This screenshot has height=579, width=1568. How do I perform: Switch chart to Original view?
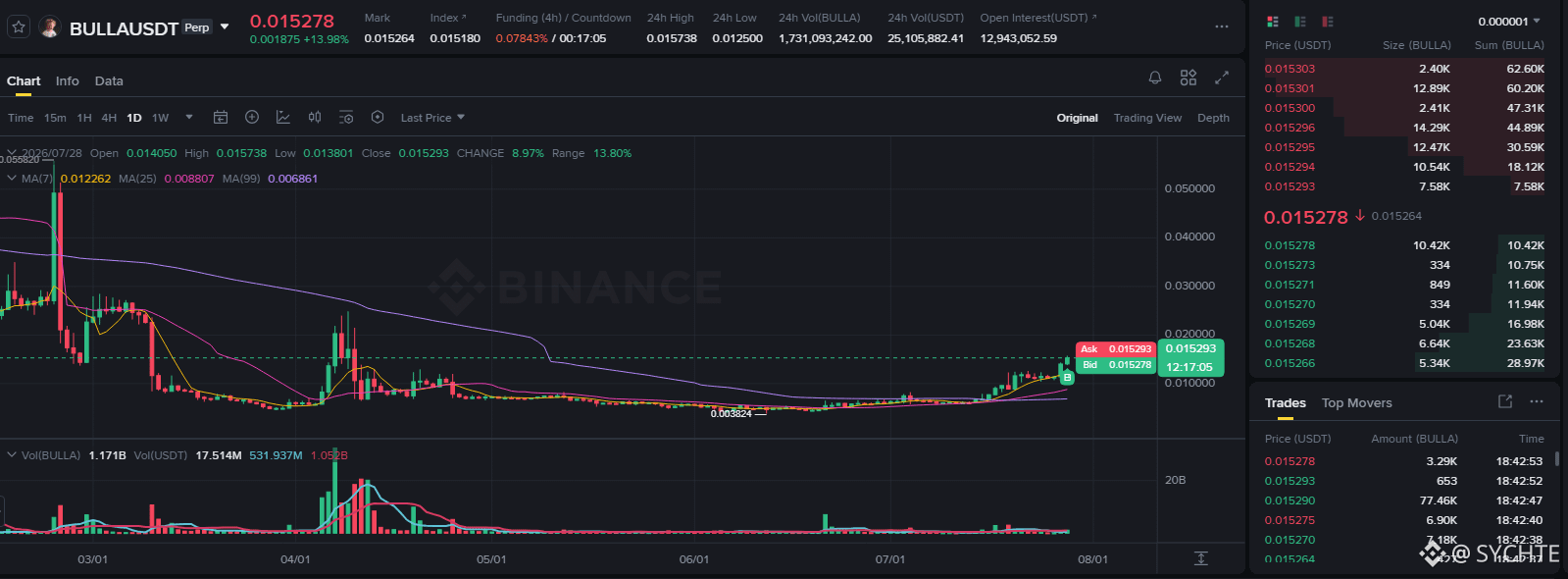click(1077, 118)
